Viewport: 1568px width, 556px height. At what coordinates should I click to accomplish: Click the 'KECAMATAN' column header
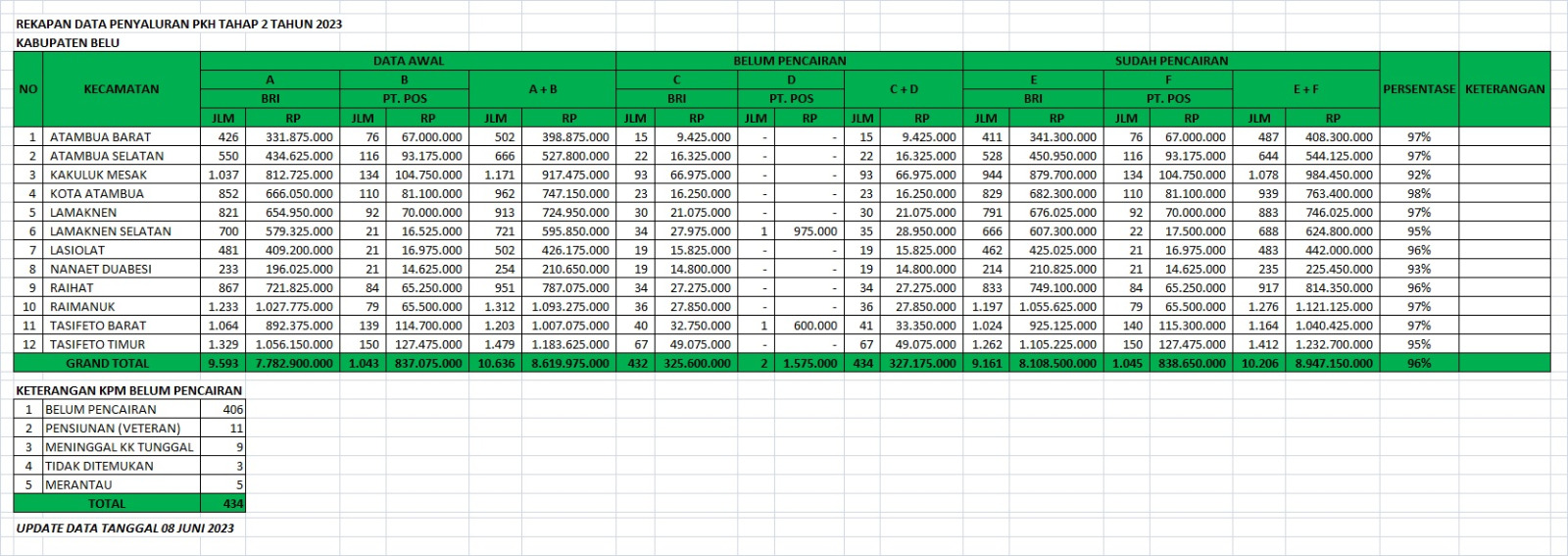click(122, 89)
